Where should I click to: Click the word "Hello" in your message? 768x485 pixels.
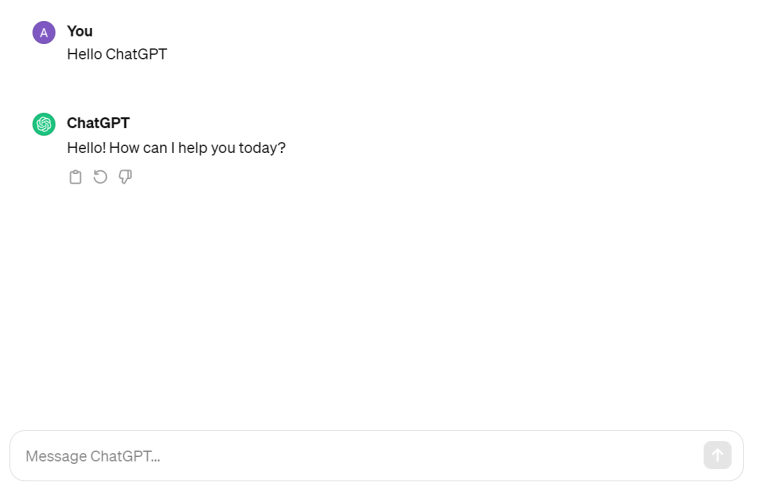pos(84,54)
